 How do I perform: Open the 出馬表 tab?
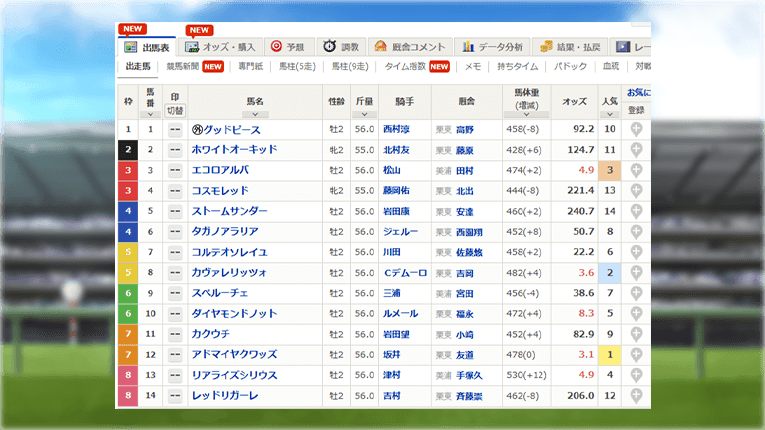click(x=147, y=47)
